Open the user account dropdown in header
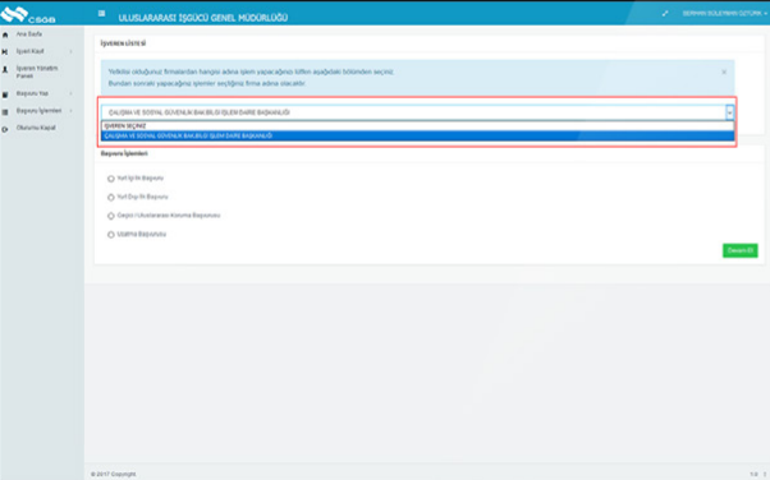This screenshot has height=480, width=770. point(723,14)
